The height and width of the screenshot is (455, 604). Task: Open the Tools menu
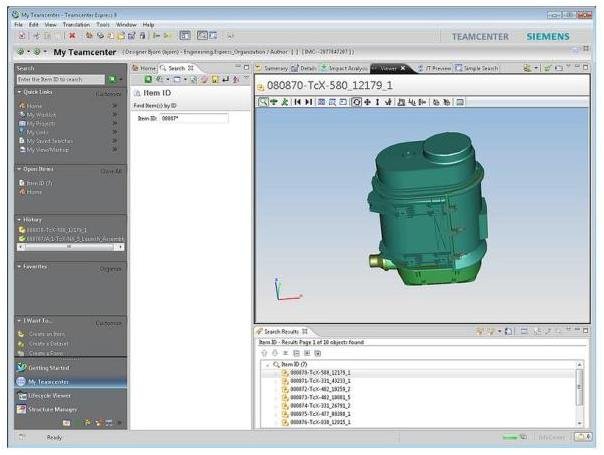click(103, 25)
